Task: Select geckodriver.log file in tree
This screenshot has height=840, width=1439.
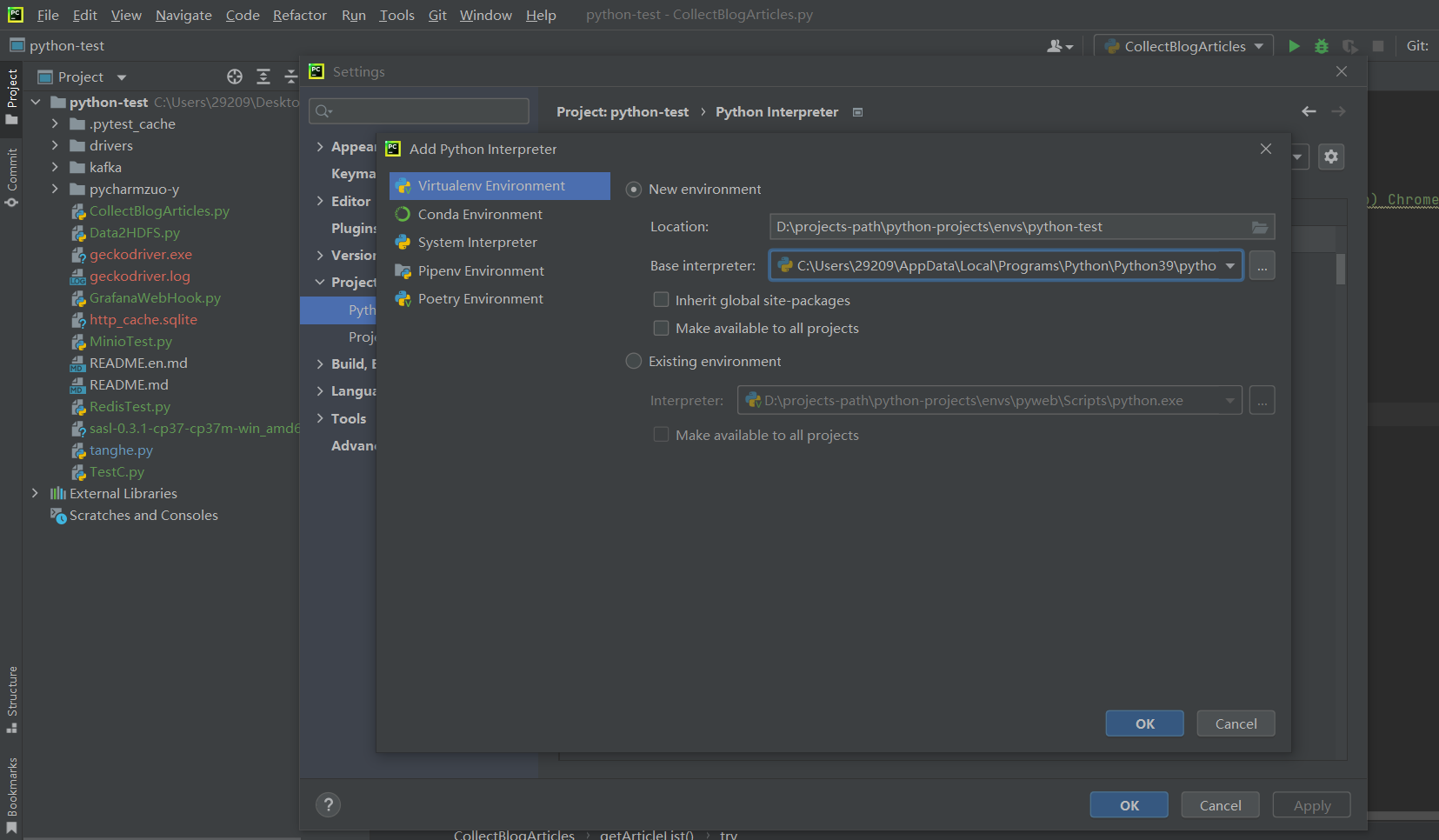Action: [139, 276]
